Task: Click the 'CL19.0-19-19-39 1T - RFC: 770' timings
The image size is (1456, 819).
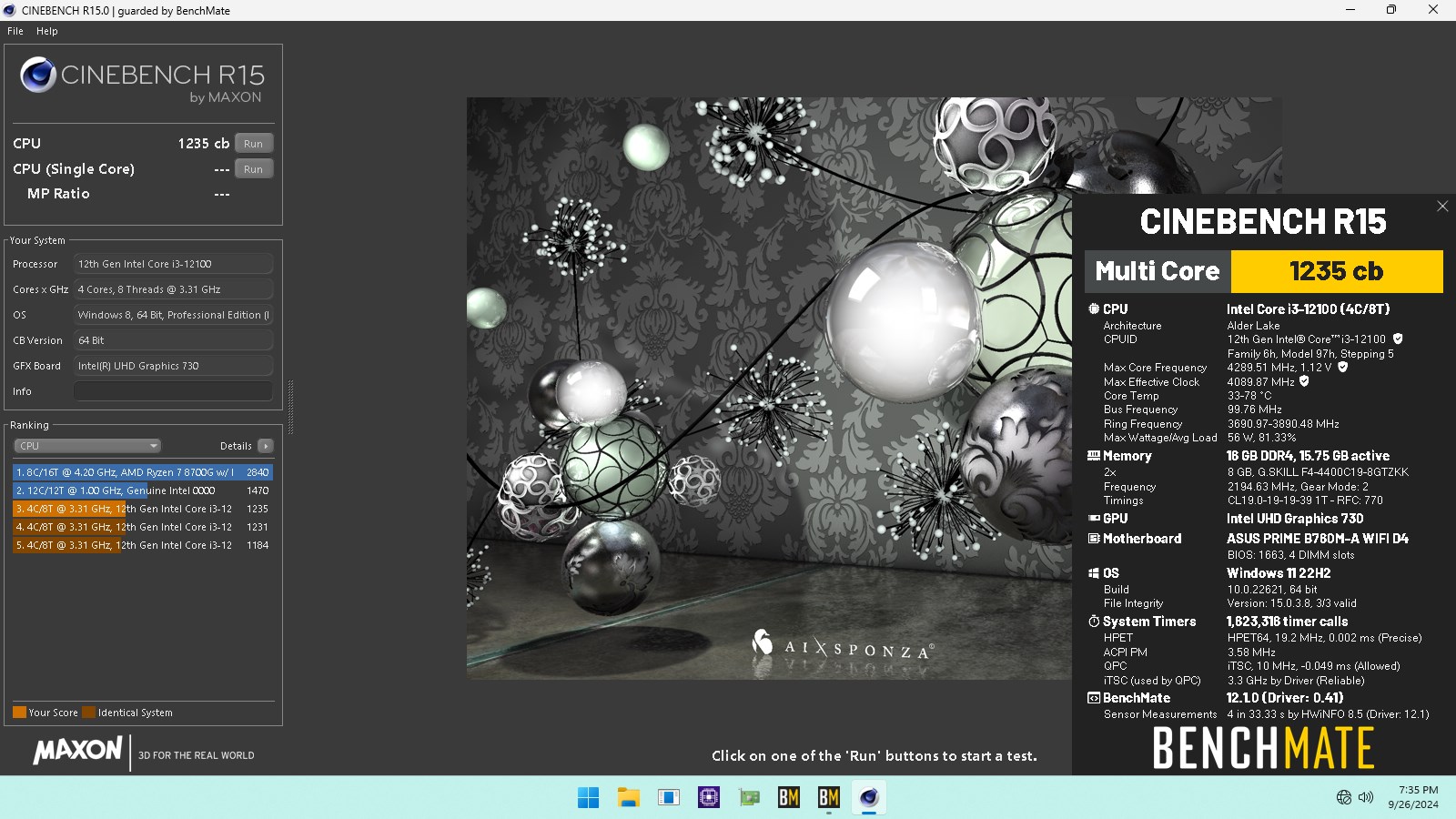Action: coord(1305,500)
